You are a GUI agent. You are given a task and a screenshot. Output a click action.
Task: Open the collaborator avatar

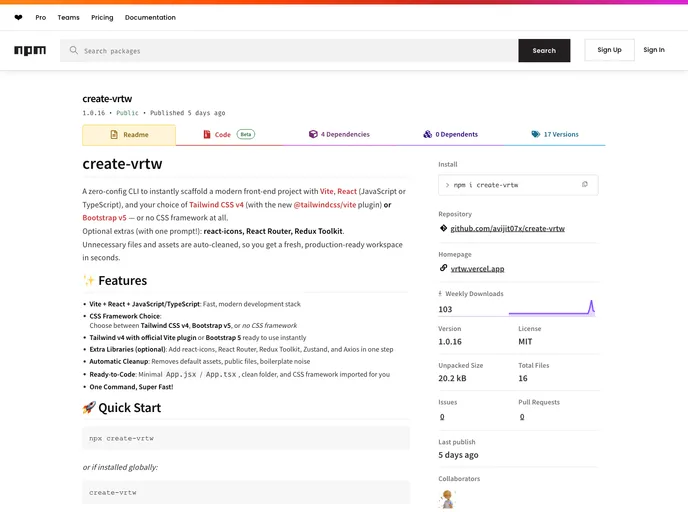click(x=447, y=499)
